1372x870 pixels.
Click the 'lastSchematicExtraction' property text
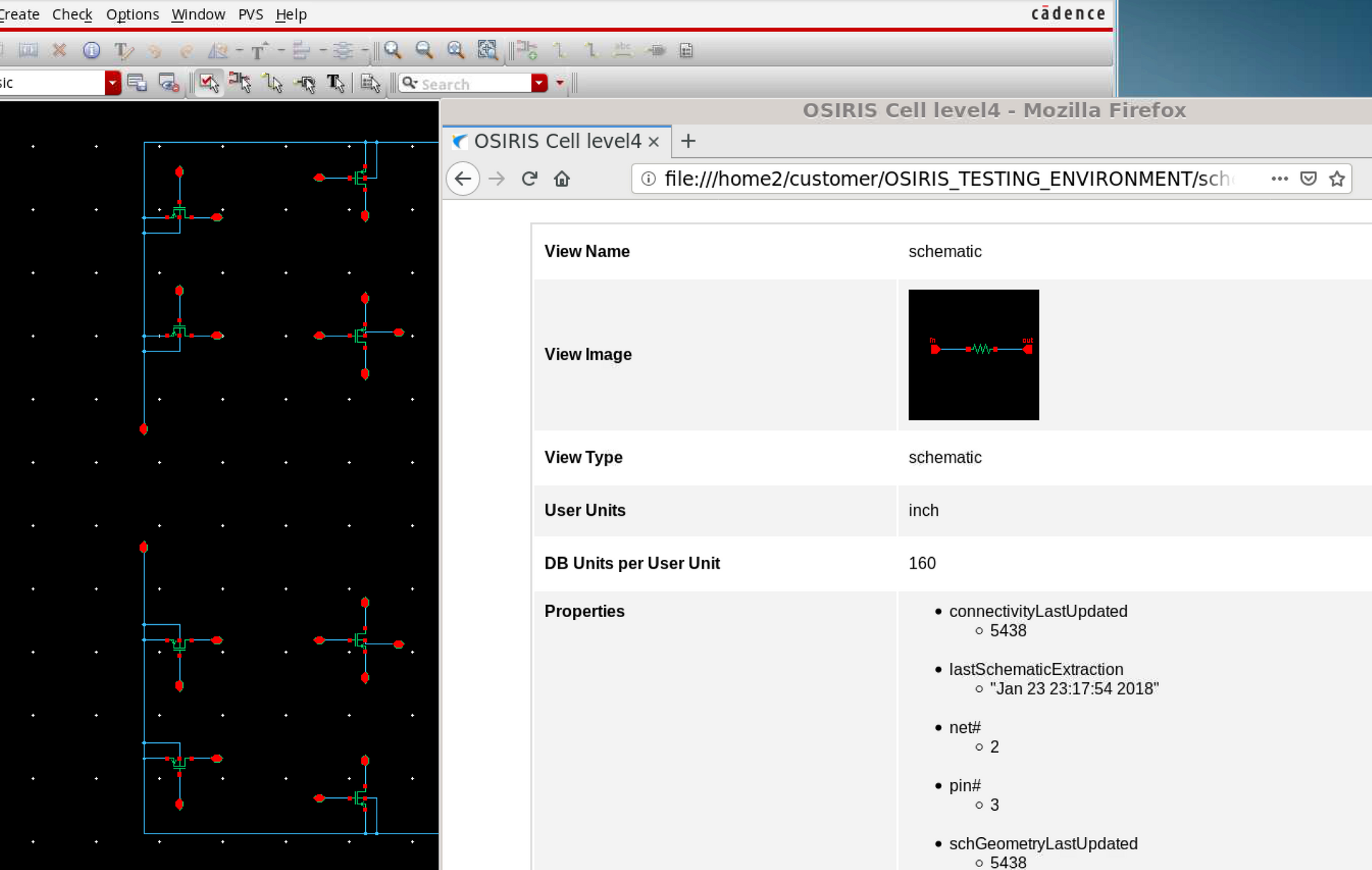tap(1036, 669)
